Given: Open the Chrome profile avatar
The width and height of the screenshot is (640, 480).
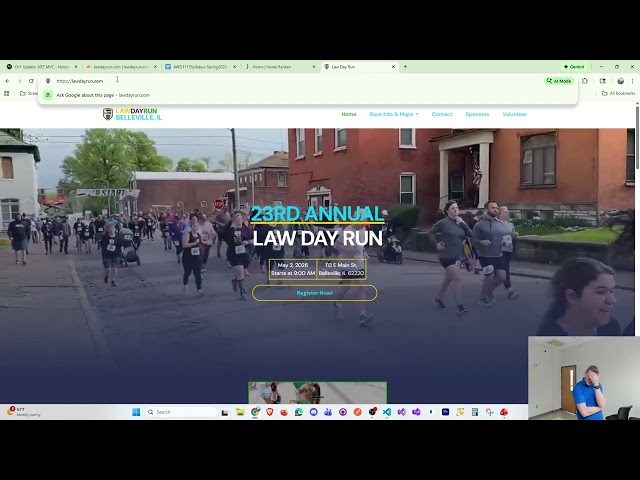Looking at the screenshot, I should coord(621,81).
